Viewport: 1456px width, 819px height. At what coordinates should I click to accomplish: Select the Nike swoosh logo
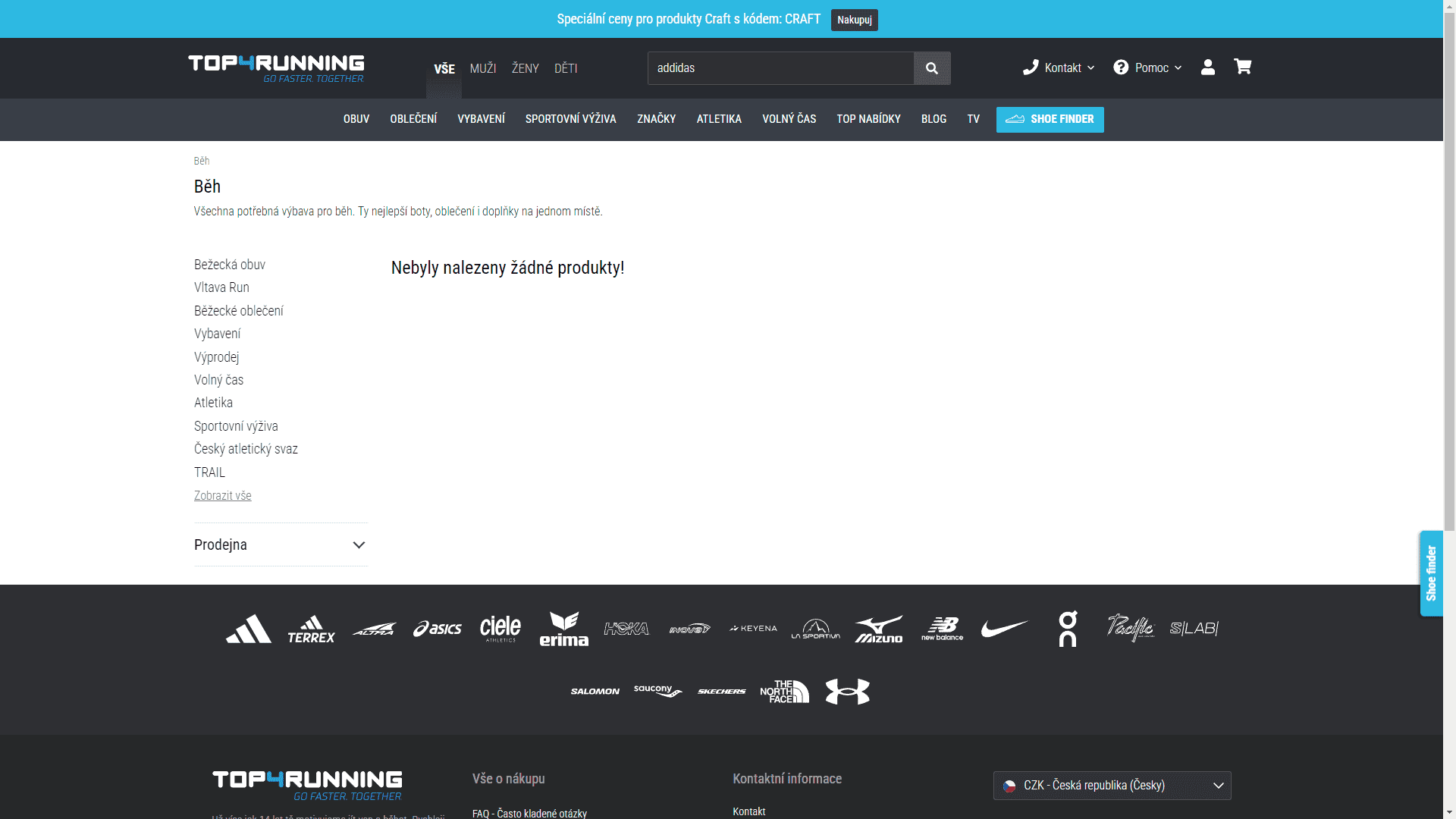(x=1004, y=629)
